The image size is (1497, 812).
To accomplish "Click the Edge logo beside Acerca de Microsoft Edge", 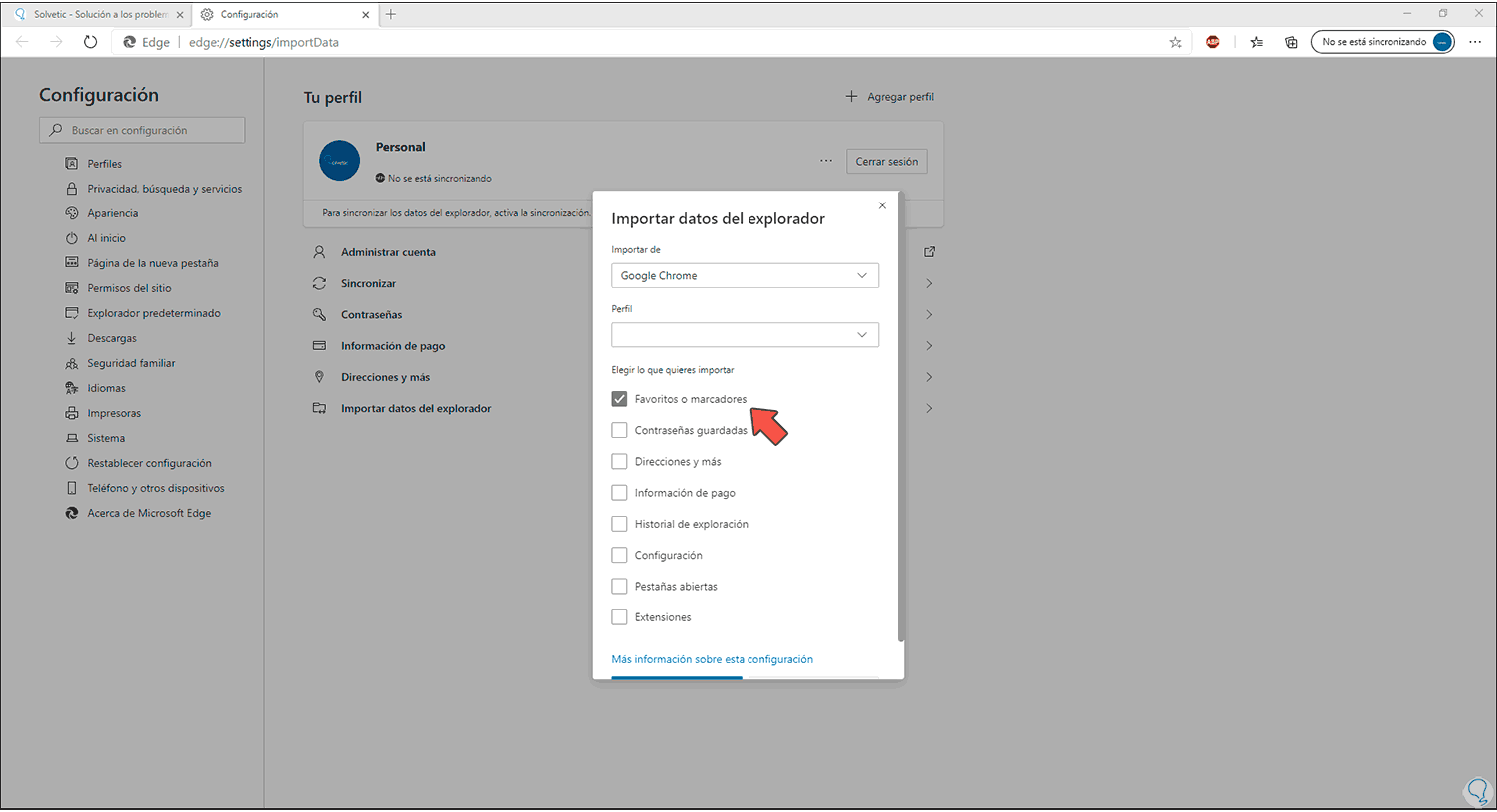I will tap(71, 513).
